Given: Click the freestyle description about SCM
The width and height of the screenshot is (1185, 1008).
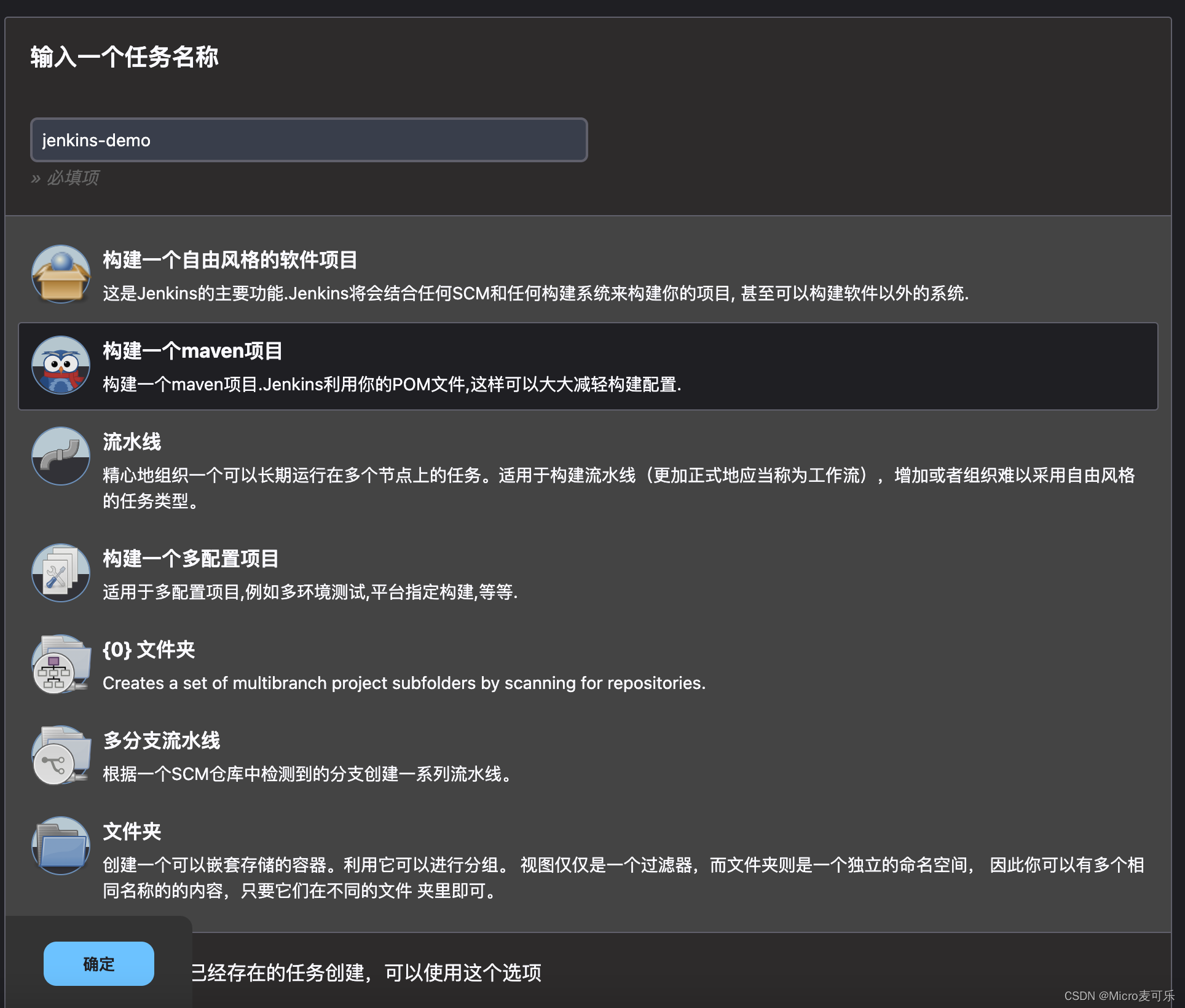Looking at the screenshot, I should (x=535, y=294).
